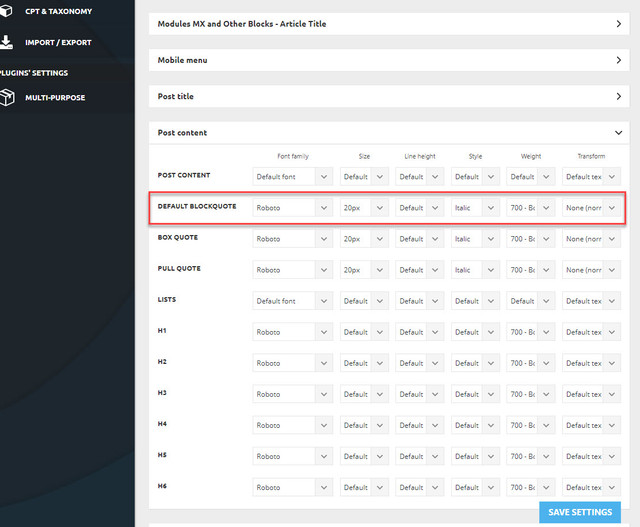The width and height of the screenshot is (640, 527).
Task: Open H6 style dropdown
Action: [x=475, y=487]
